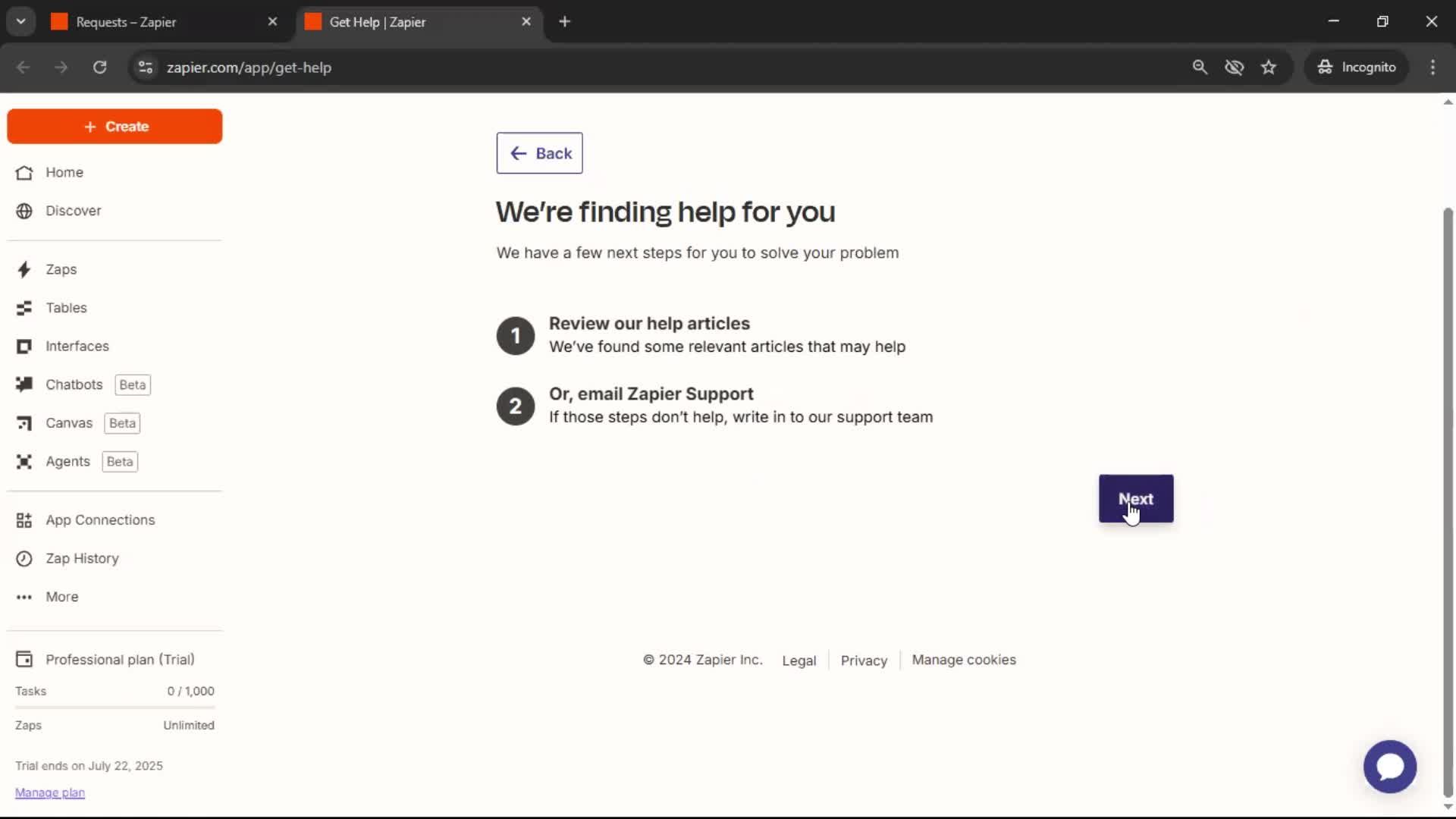Open Chatbots in the sidebar
This screenshot has width=1456, height=819.
click(x=74, y=384)
